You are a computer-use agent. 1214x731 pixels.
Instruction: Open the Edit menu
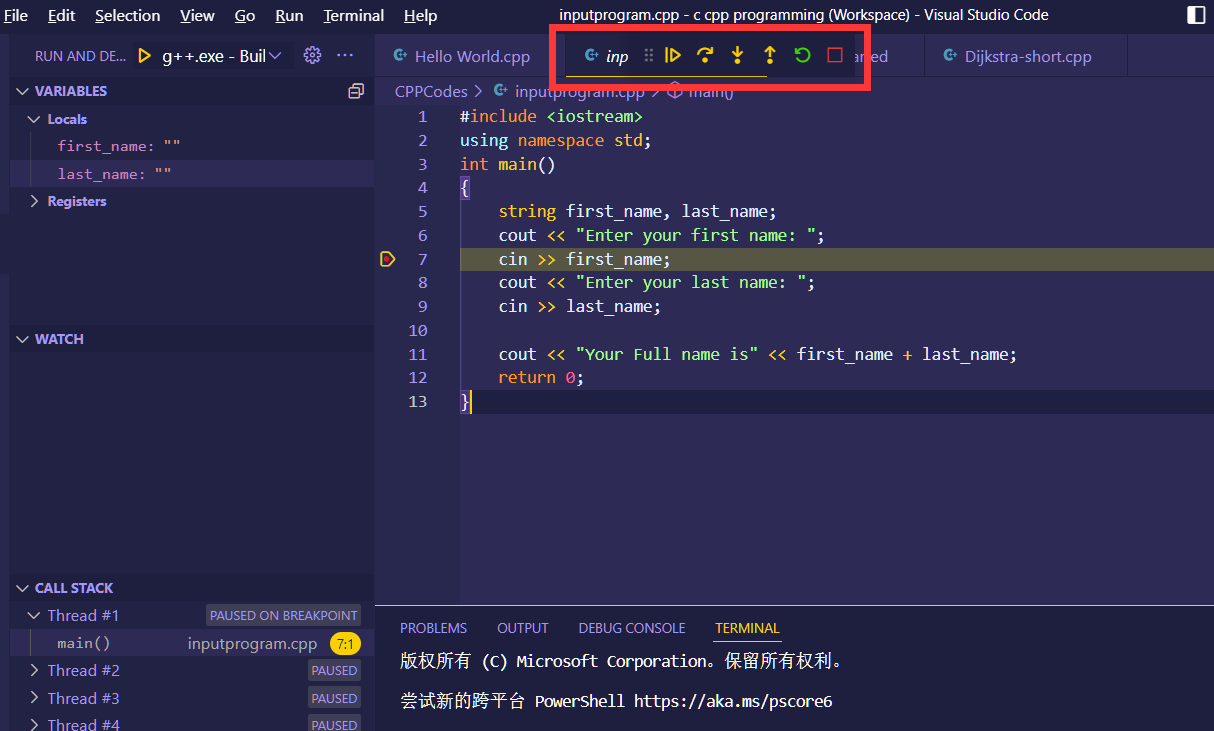pyautogui.click(x=61, y=15)
